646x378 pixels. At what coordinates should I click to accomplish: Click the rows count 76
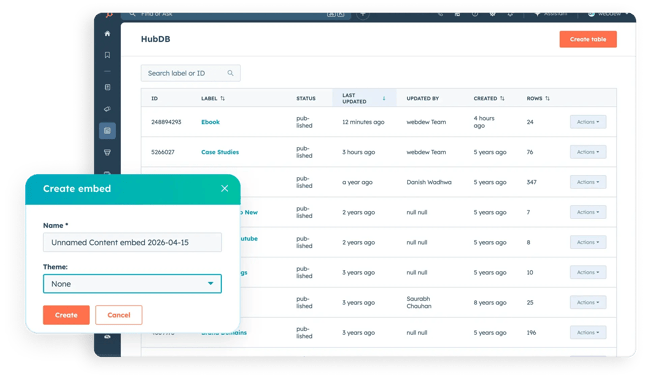pos(530,152)
